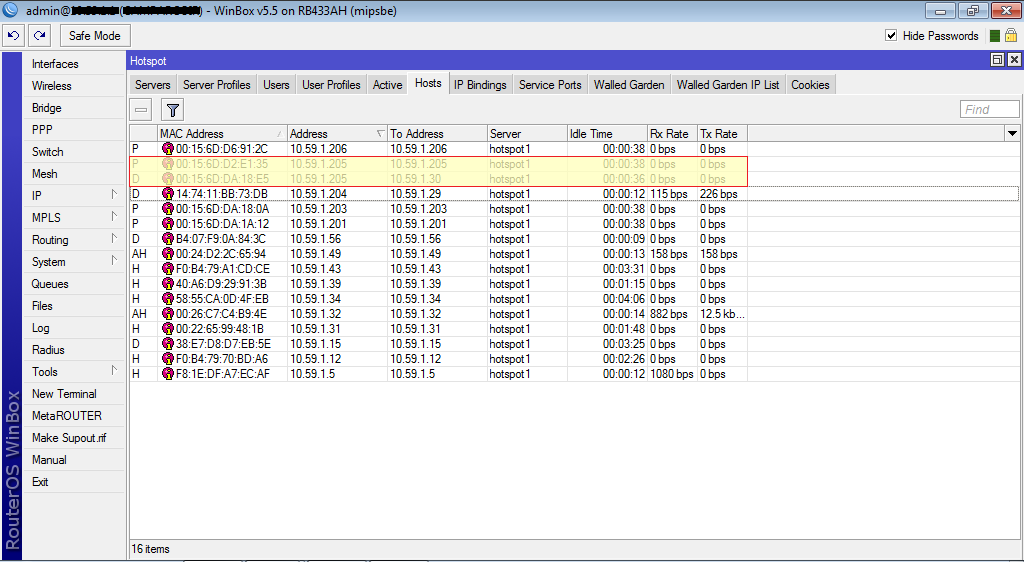
Task: Sort by the Idle Time column header
Action: [x=607, y=134]
